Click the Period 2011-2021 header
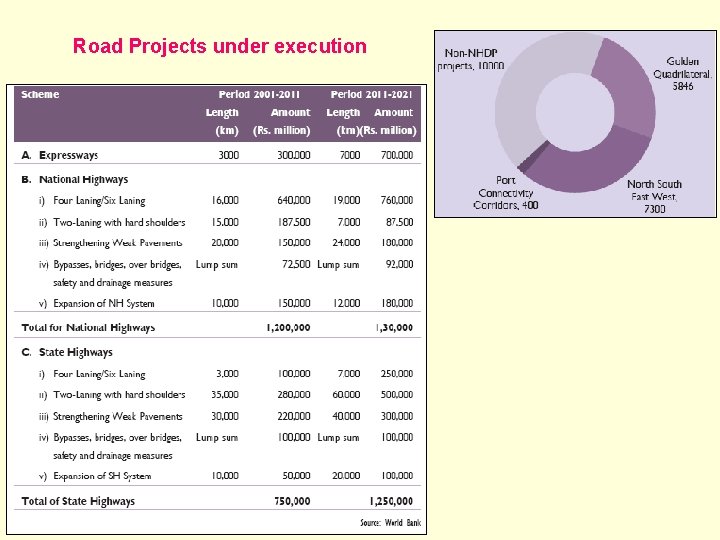 pos(371,94)
